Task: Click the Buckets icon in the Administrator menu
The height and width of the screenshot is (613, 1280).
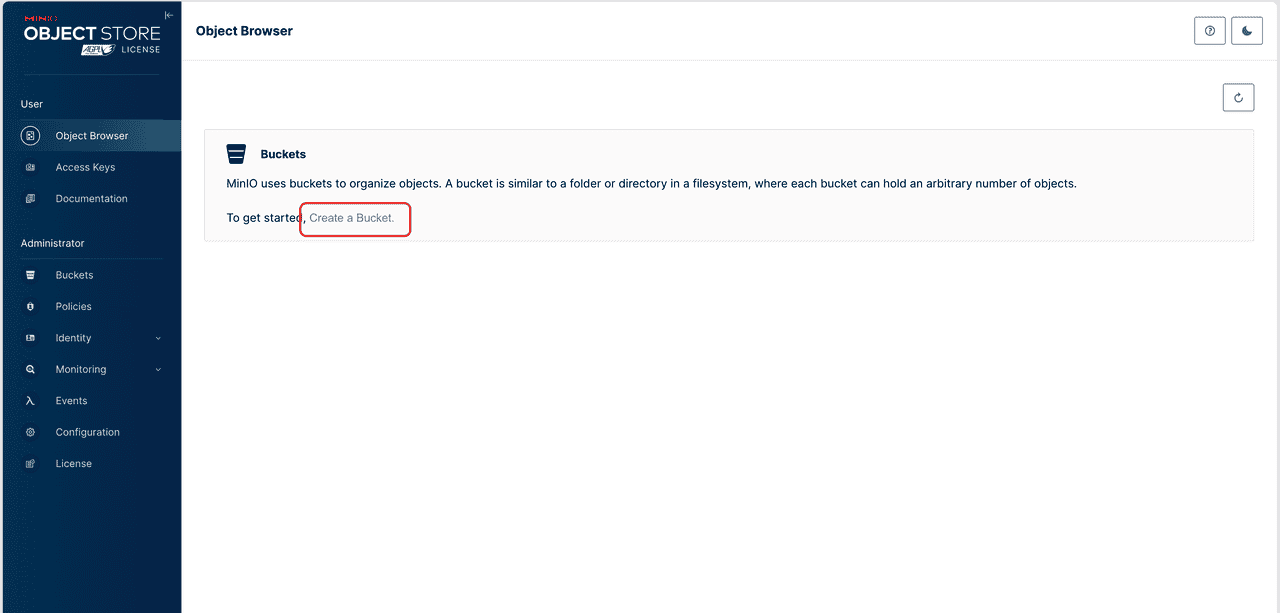Action: point(30,275)
